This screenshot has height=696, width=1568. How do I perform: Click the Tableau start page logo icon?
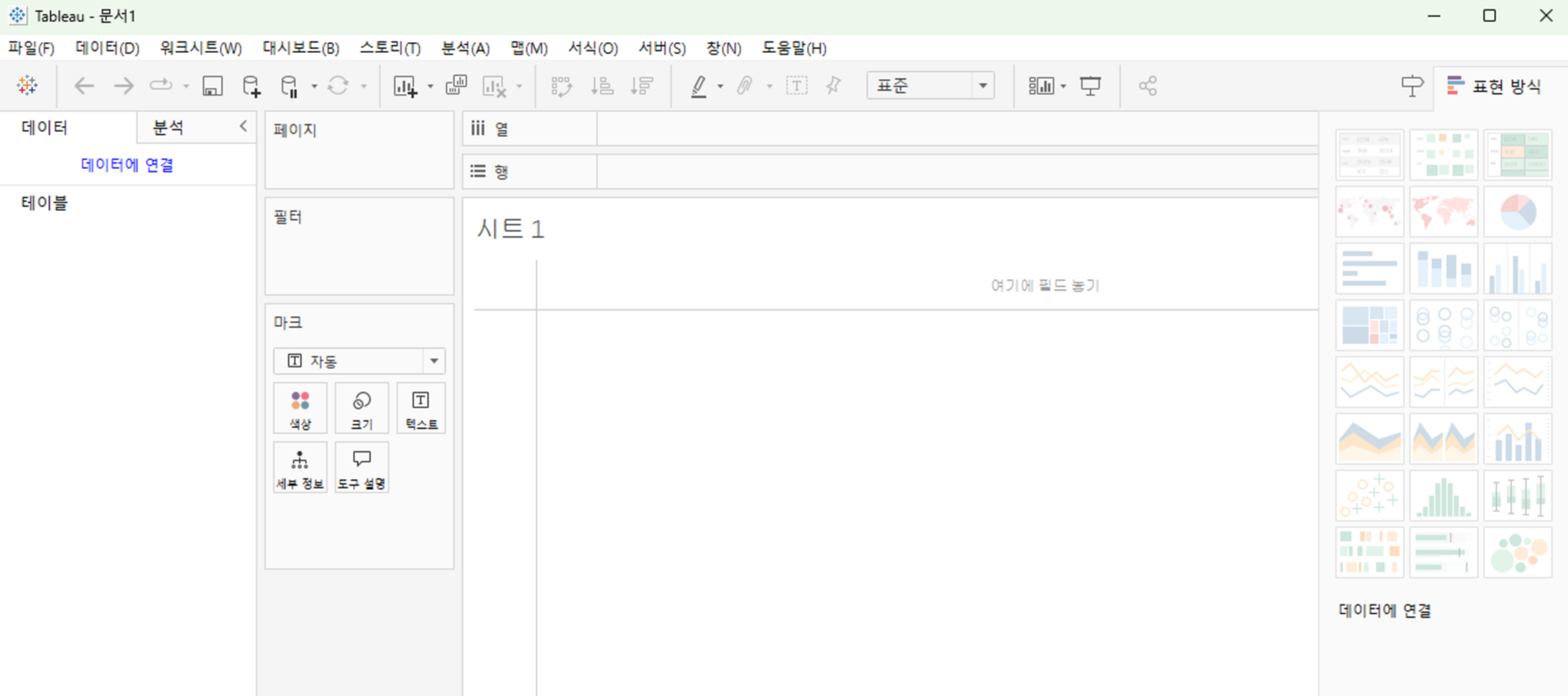[27, 85]
